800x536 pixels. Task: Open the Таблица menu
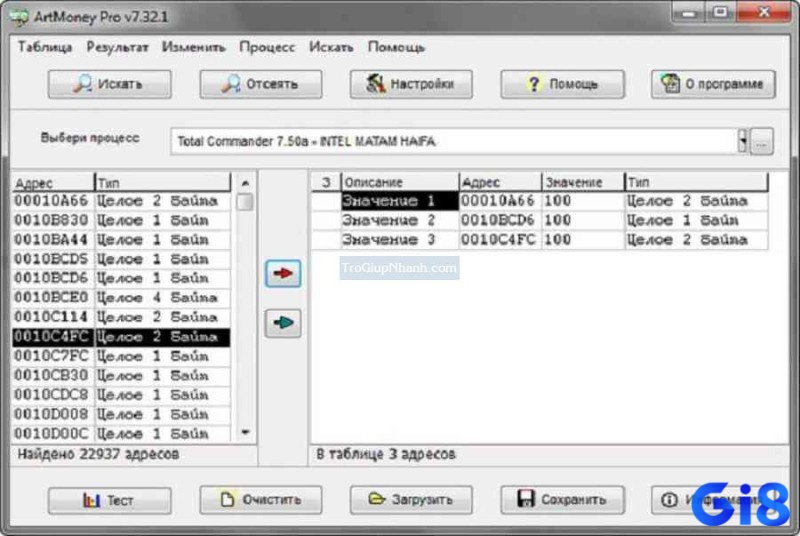[x=45, y=47]
